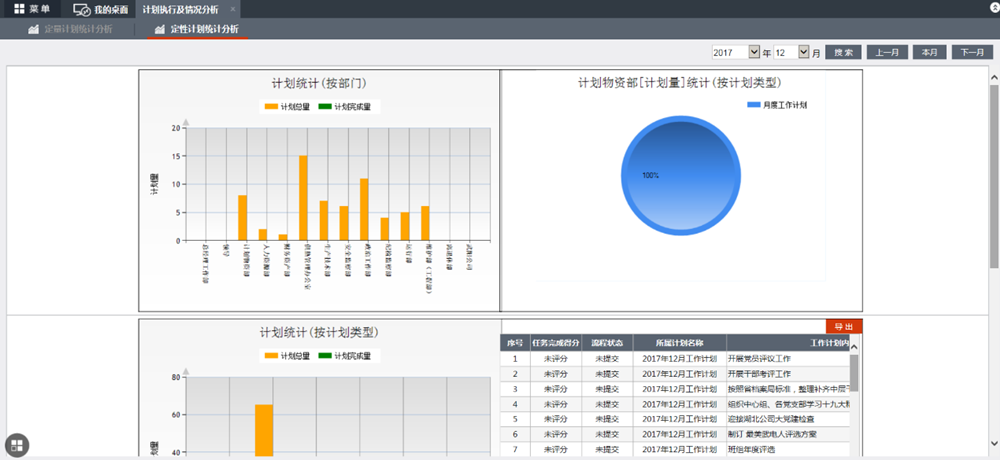Click the chart icon beside 定性计划统计分析
The height and width of the screenshot is (460, 1000).
(x=159, y=29)
